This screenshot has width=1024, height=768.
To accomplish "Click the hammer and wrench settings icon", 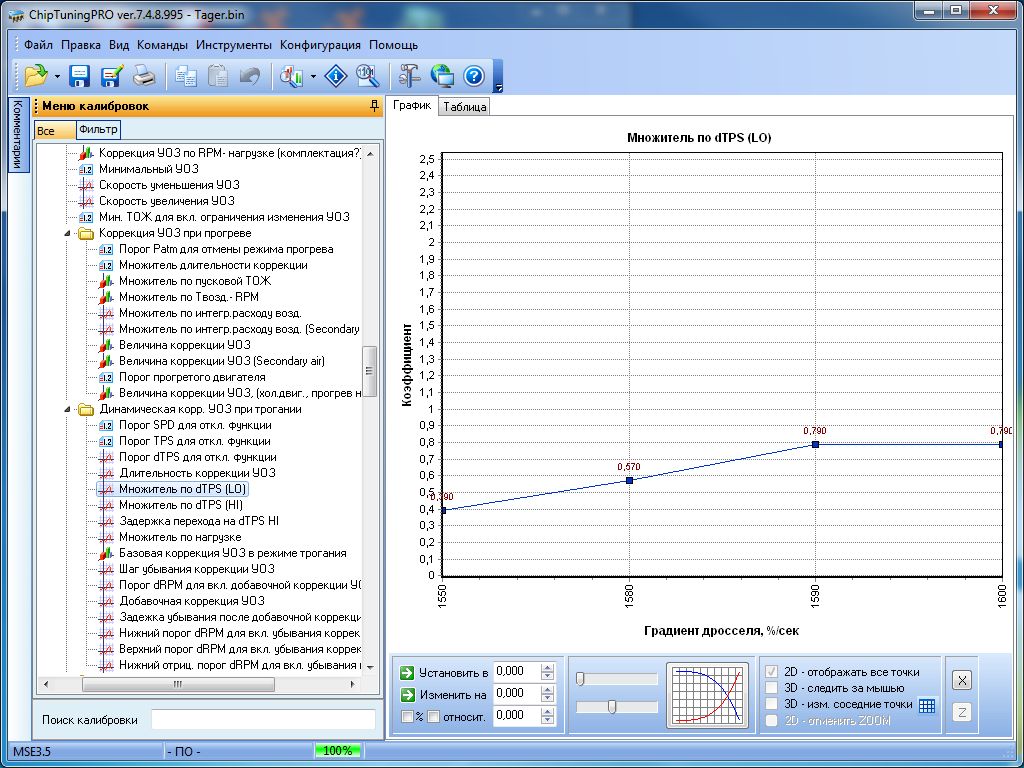I will coord(410,76).
